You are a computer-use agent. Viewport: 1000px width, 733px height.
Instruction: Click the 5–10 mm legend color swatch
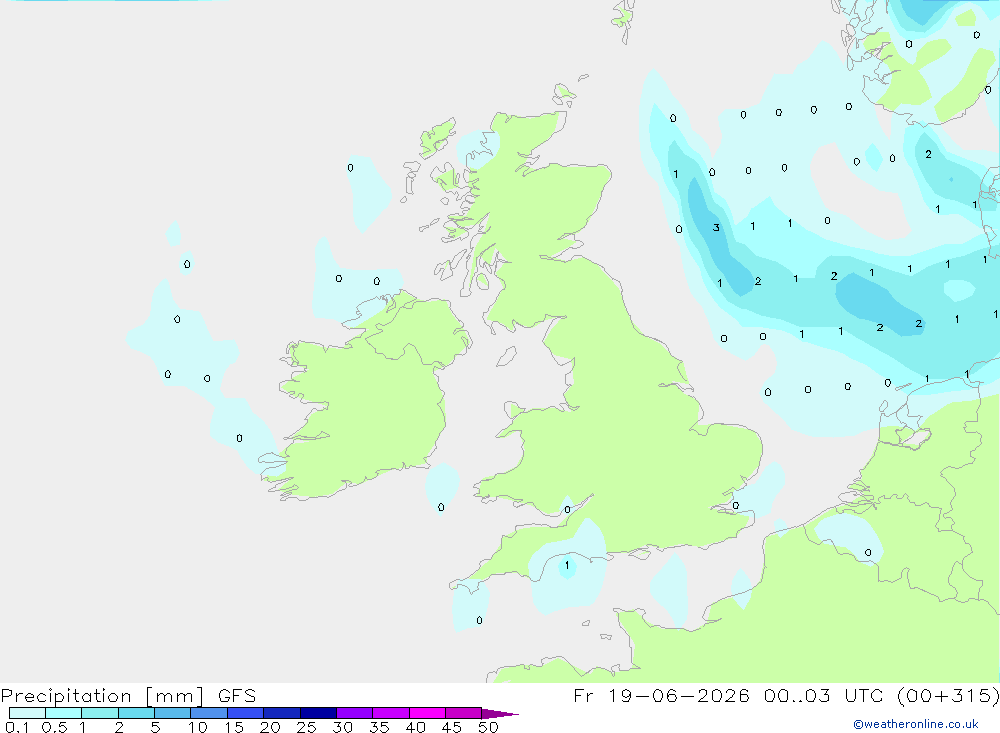tap(173, 713)
